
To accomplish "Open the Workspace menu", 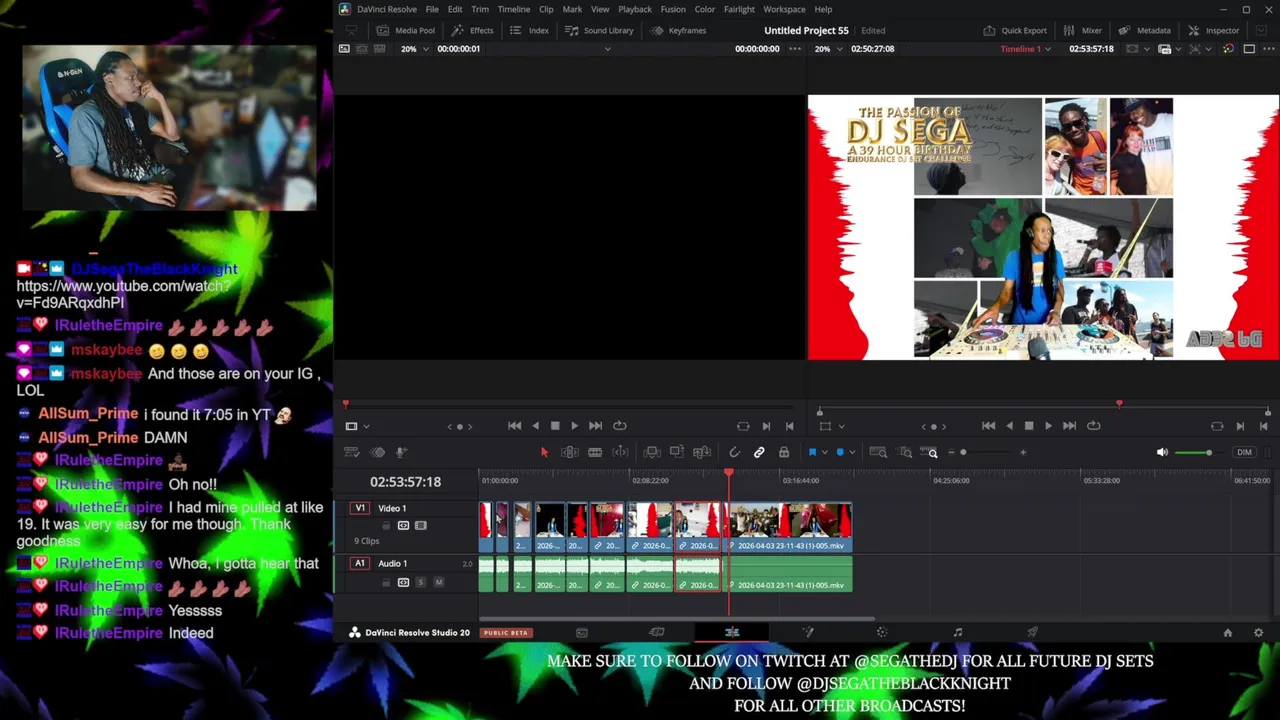I will coord(784,9).
